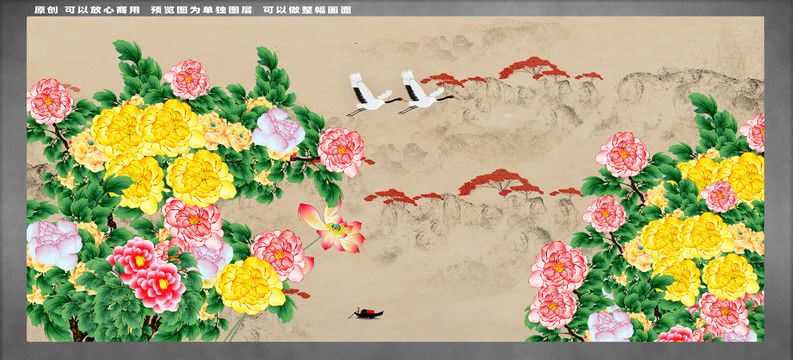
Task: Click the pink peony left of cranes
Action: pos(341,152)
